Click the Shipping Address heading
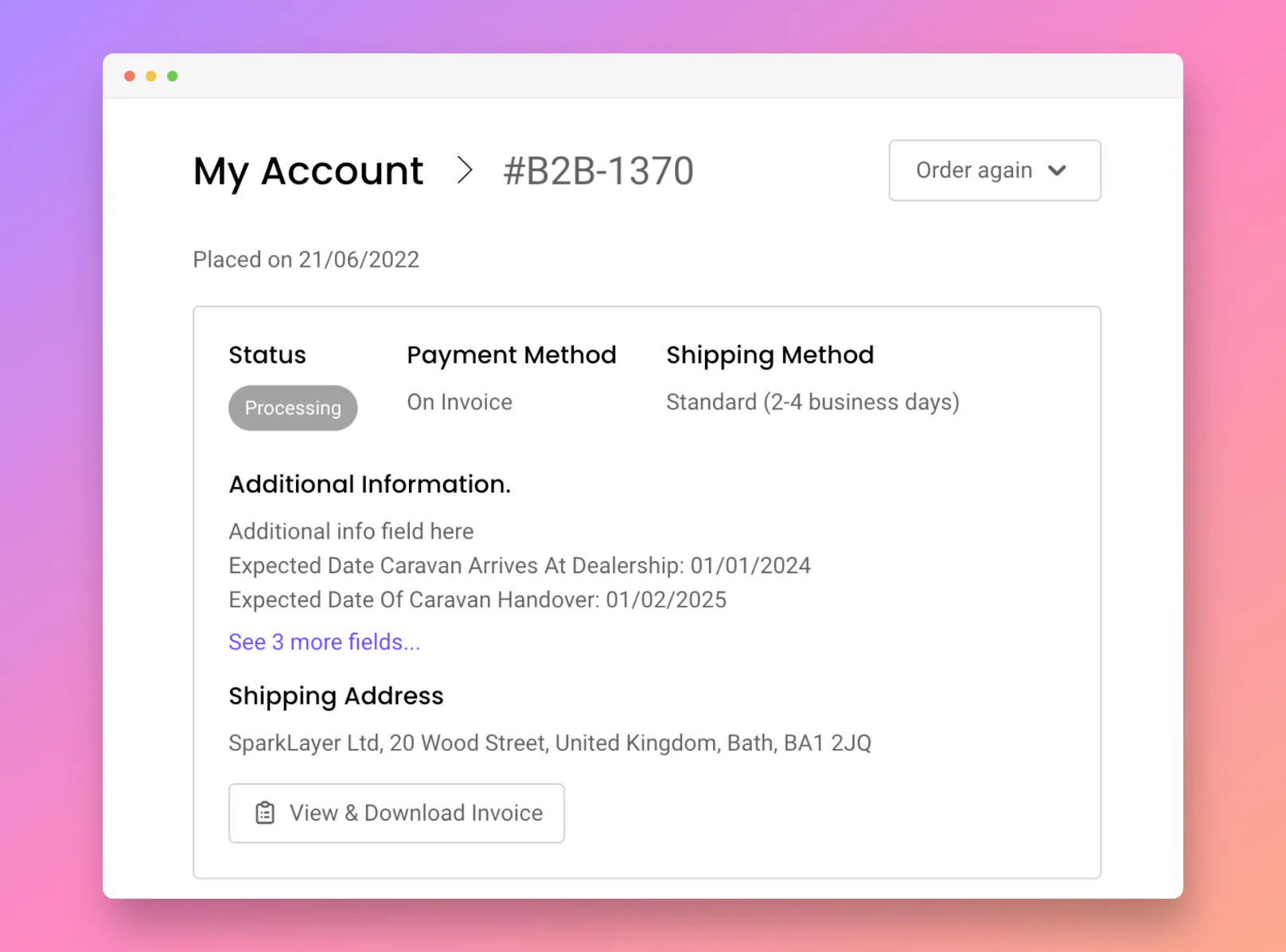The image size is (1286, 952). 336,696
